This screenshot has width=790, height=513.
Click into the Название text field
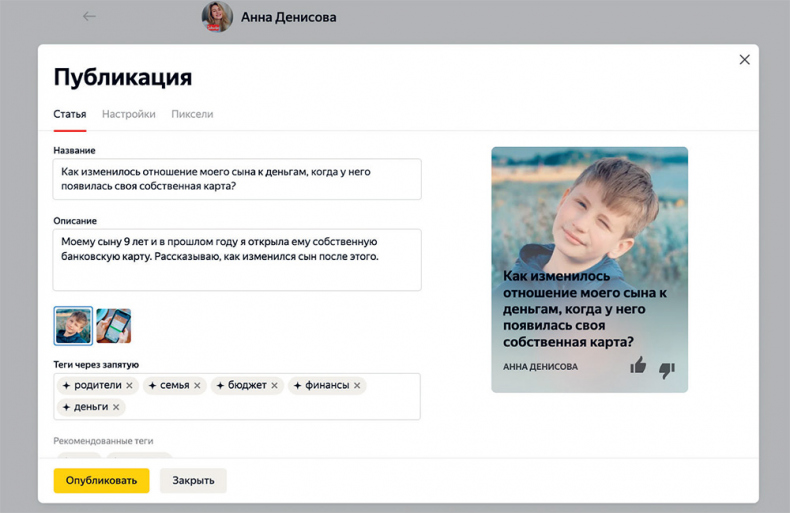point(237,179)
